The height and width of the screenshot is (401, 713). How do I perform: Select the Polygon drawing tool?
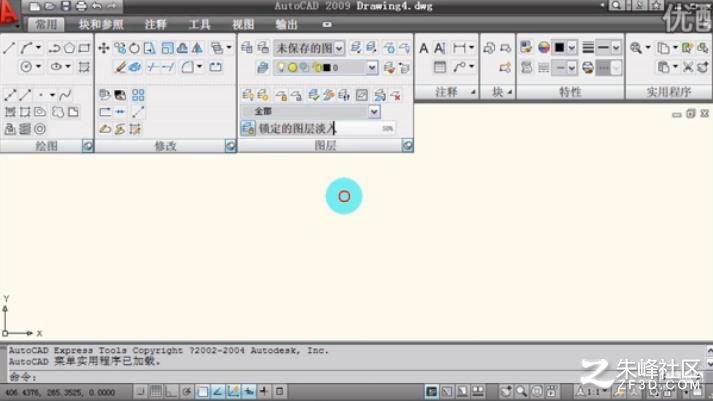click(69, 48)
